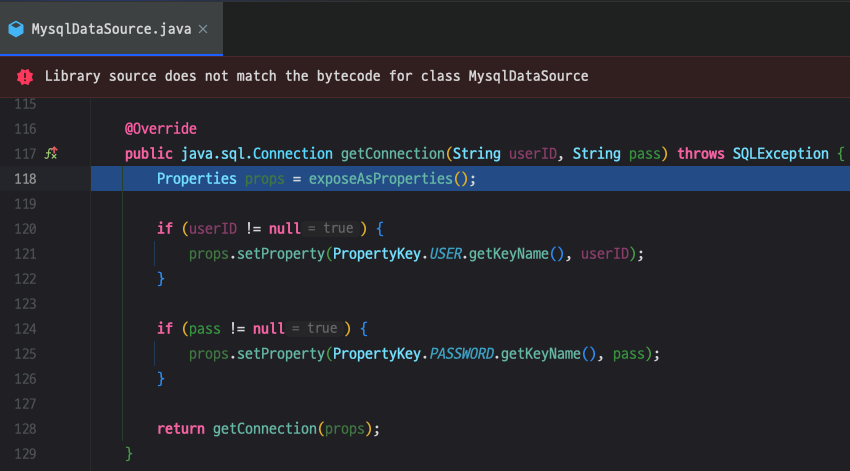Click the banner text 'Library source does not match the bytecode'
Image resolution: width=850 pixels, height=471 pixels.
(x=212, y=76)
